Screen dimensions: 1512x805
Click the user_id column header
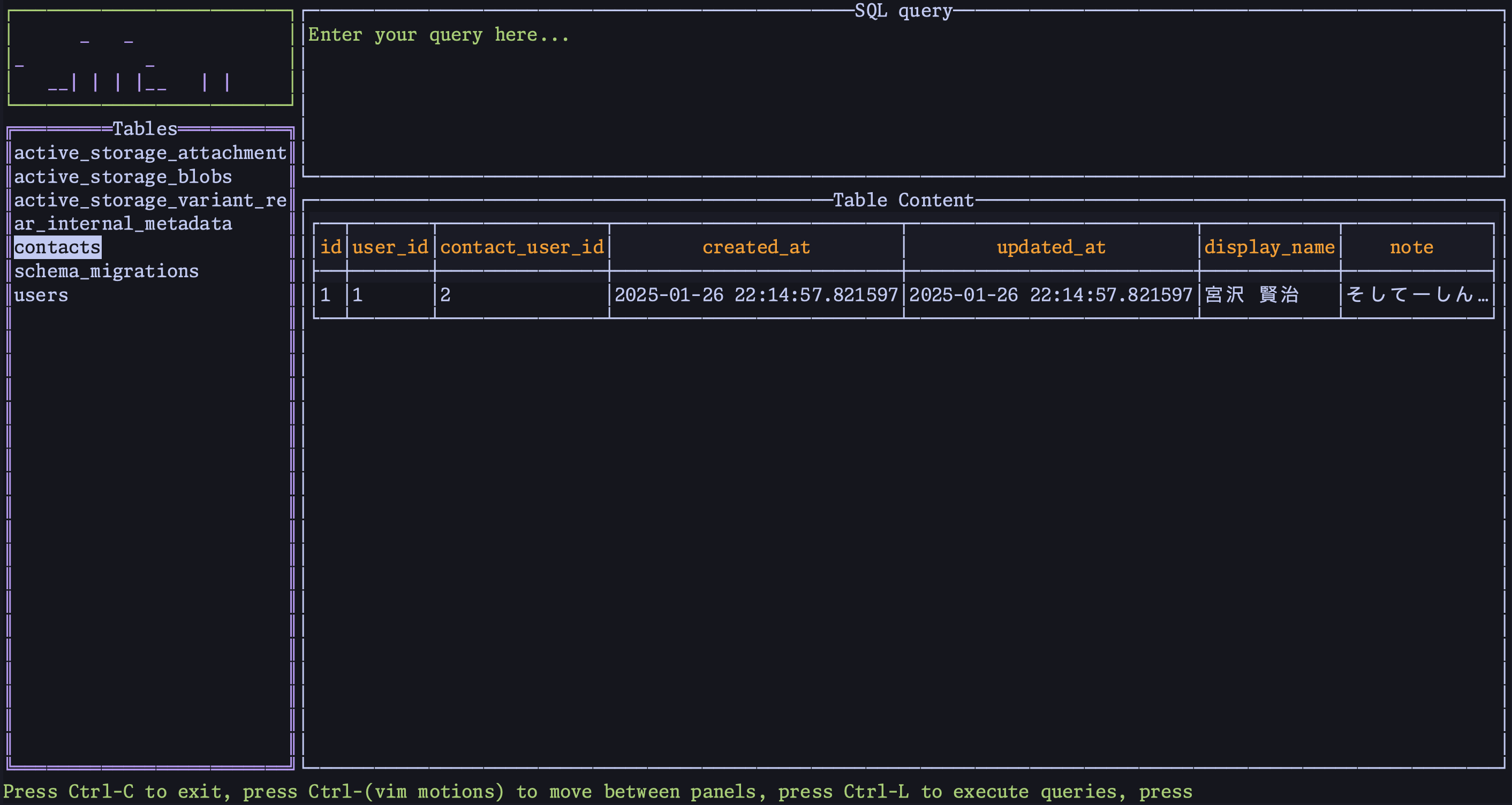tap(390, 248)
